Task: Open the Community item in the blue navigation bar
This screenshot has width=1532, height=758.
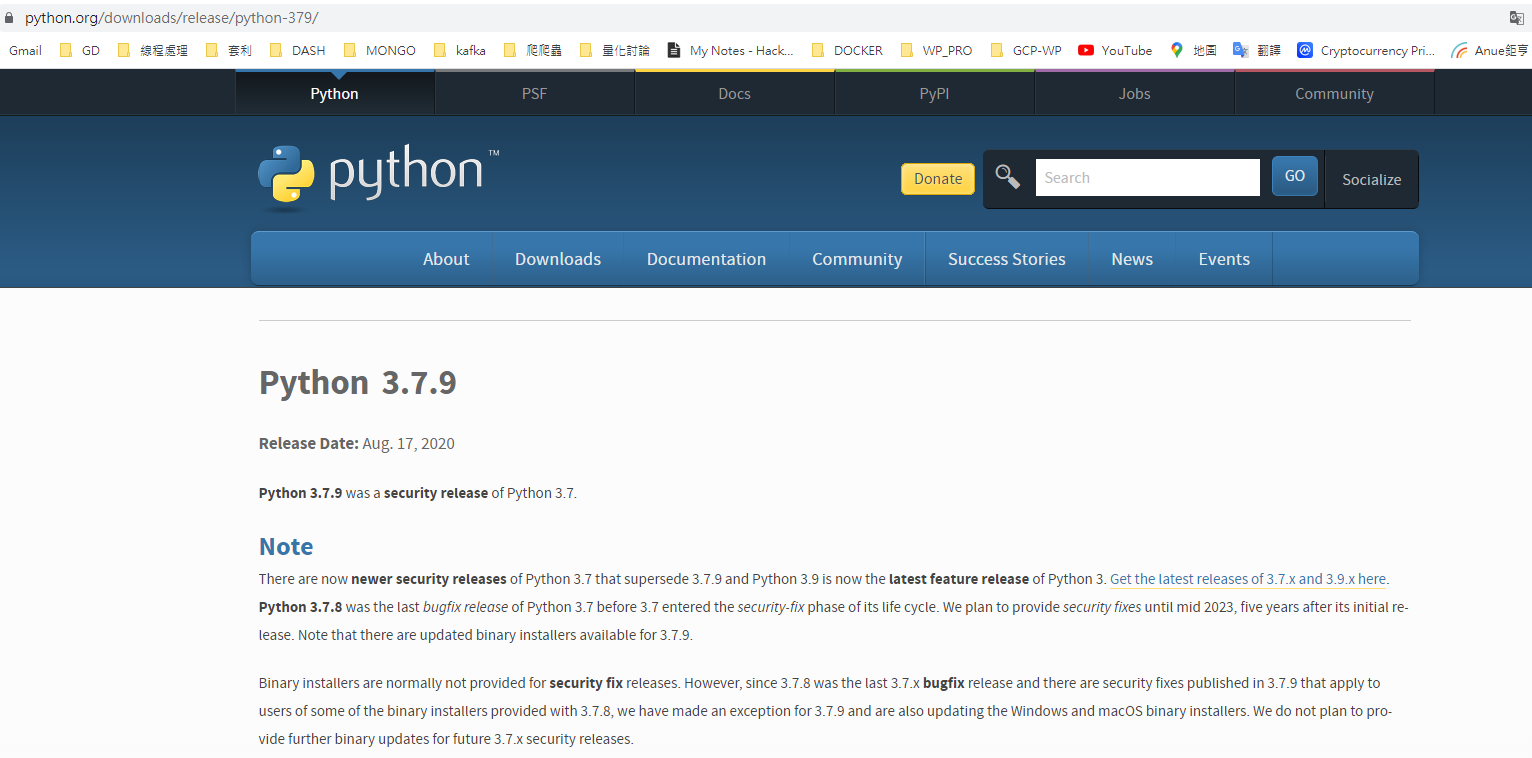Action: [x=857, y=259]
